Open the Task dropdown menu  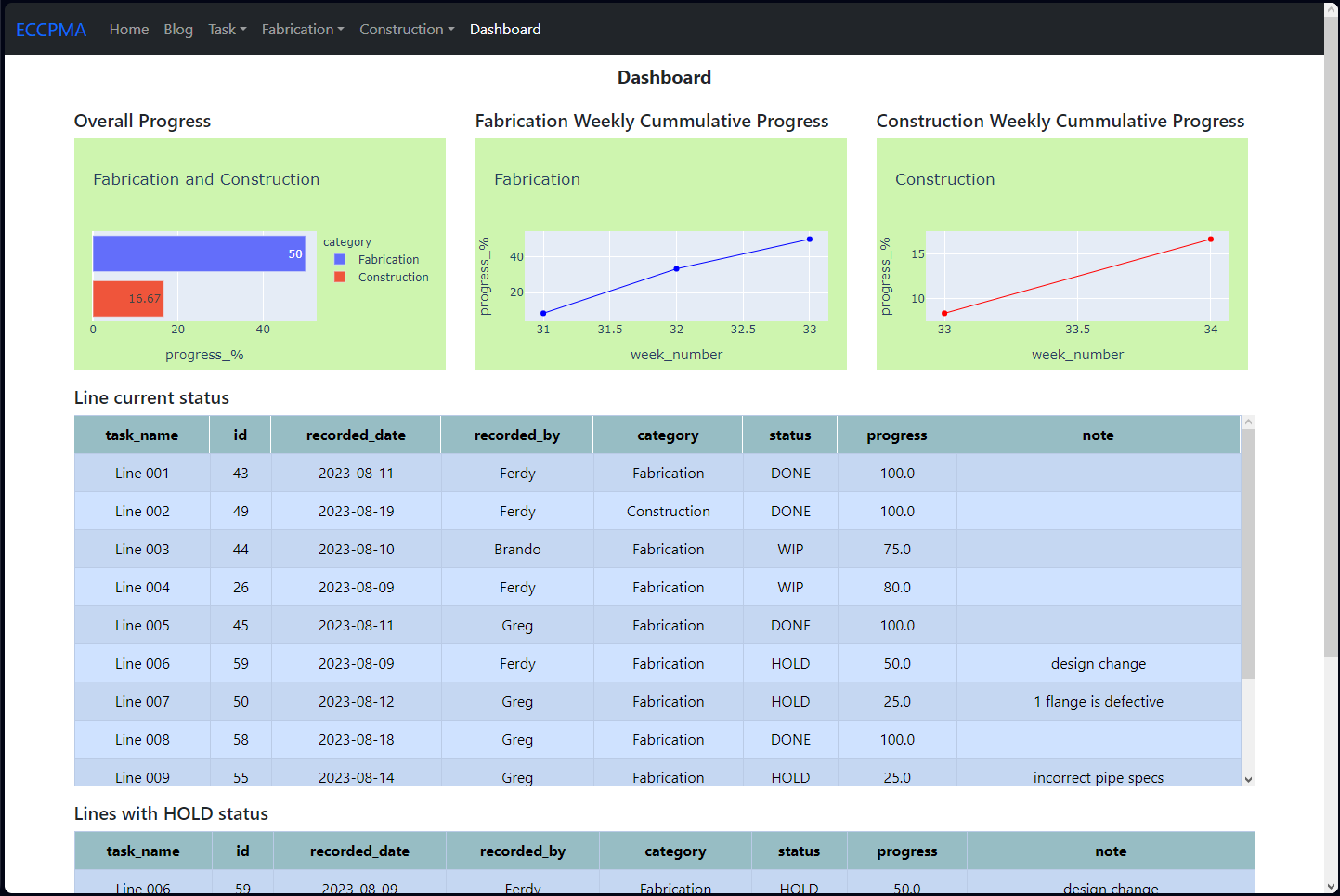(x=227, y=29)
